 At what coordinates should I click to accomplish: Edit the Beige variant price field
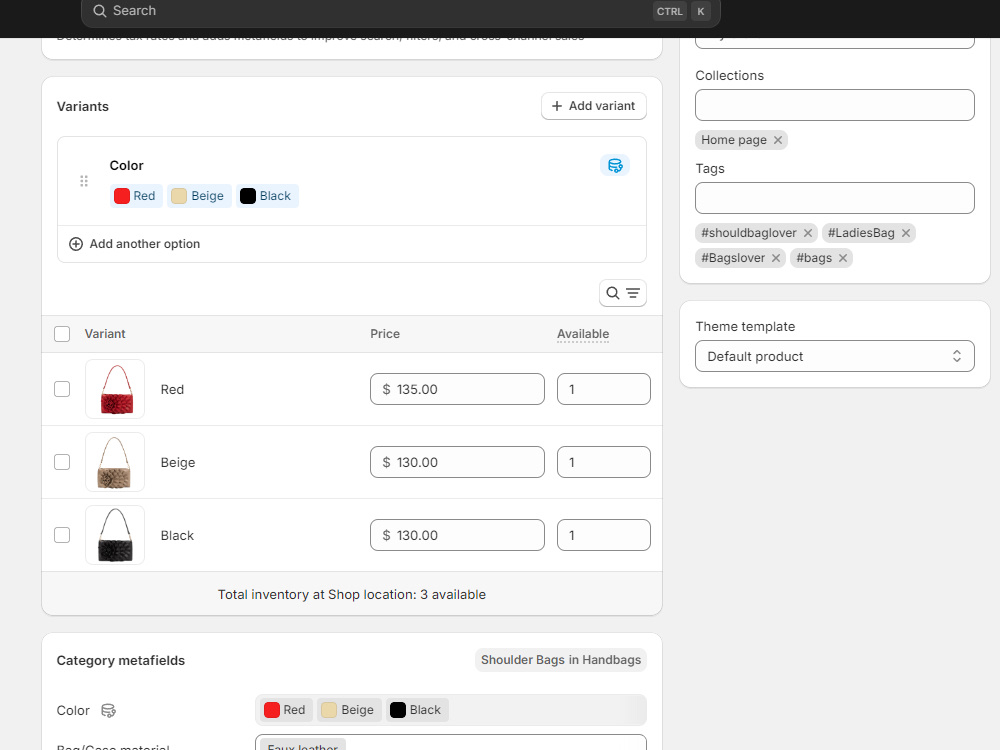(457, 462)
